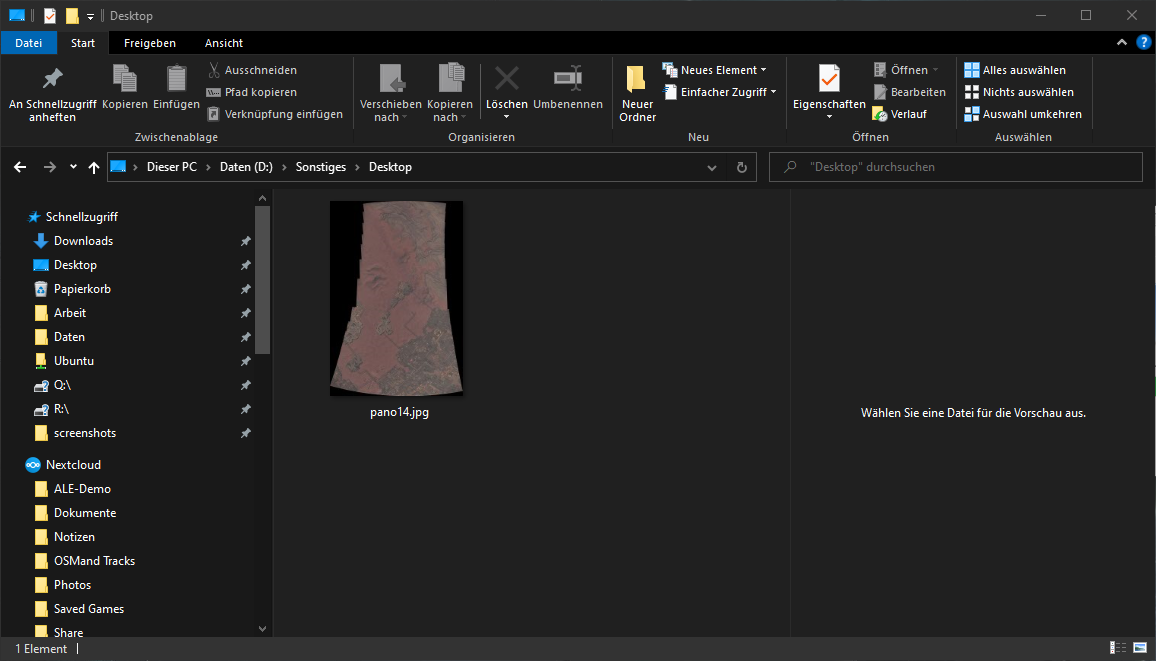Switch to large thumbnails view in status bar
This screenshot has width=1156, height=661.
point(1138,649)
